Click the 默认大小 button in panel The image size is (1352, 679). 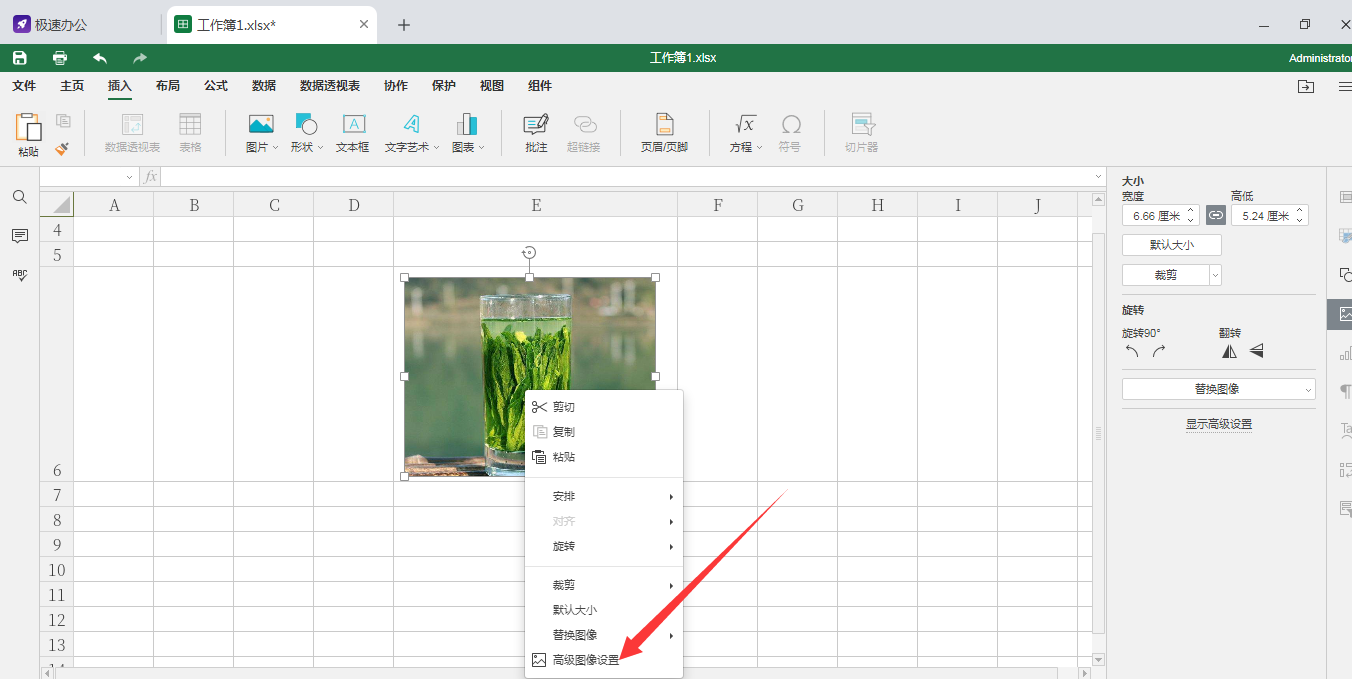1172,245
